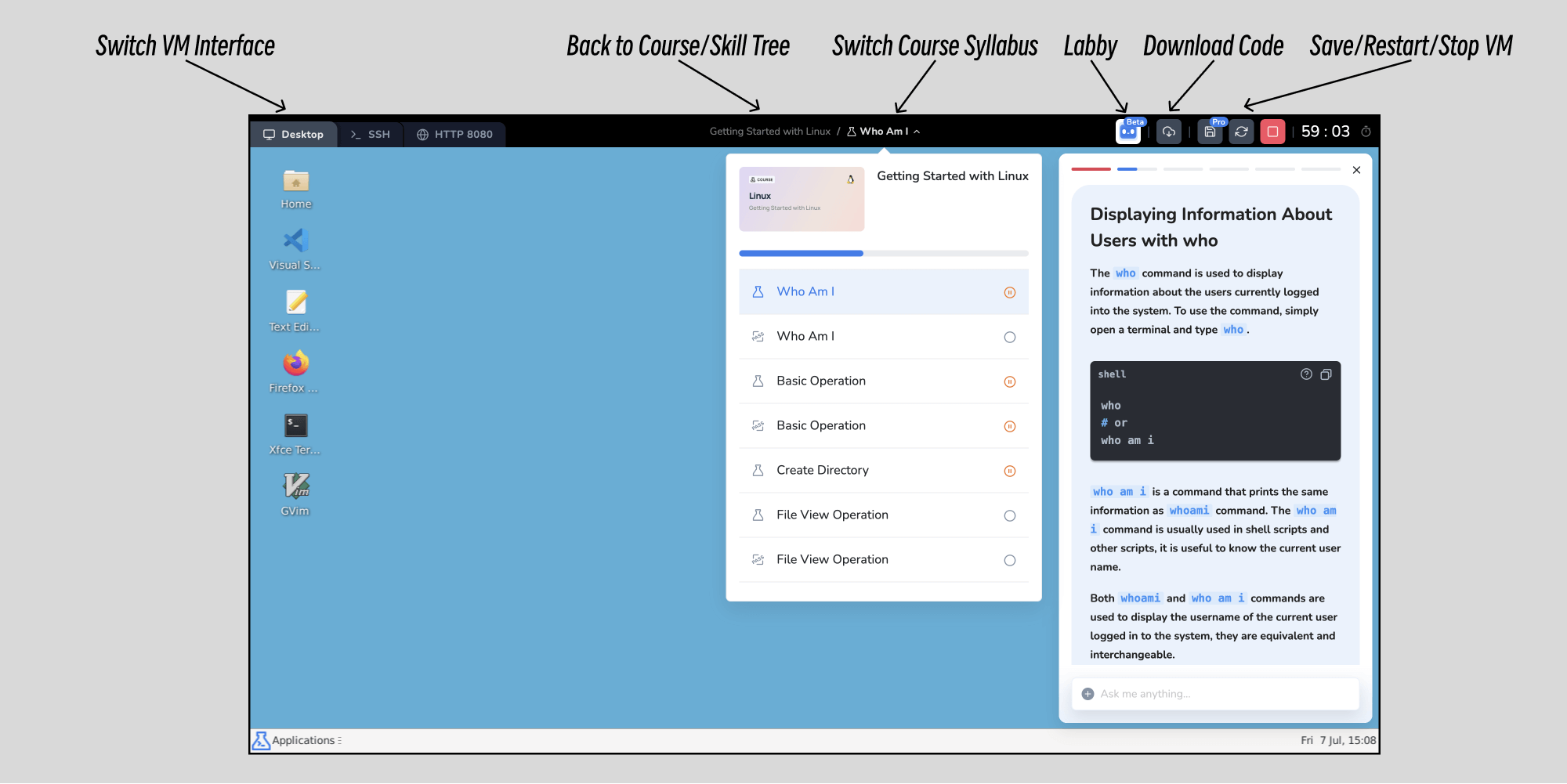Switch to the HTTP 8080 tab
The width and height of the screenshot is (1567, 784).
click(x=454, y=134)
